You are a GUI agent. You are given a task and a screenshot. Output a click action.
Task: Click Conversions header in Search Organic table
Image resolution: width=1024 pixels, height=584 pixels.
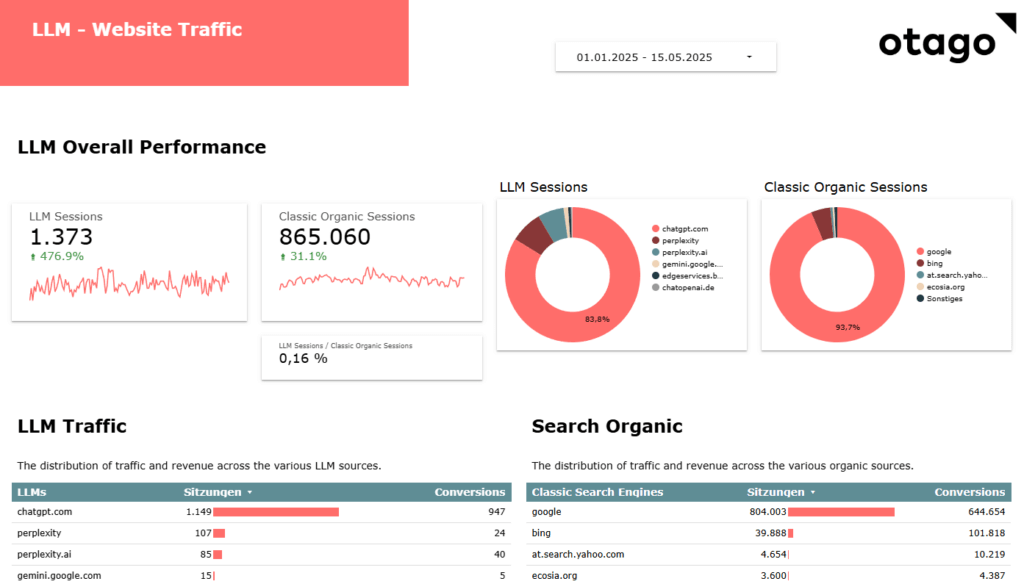(969, 492)
